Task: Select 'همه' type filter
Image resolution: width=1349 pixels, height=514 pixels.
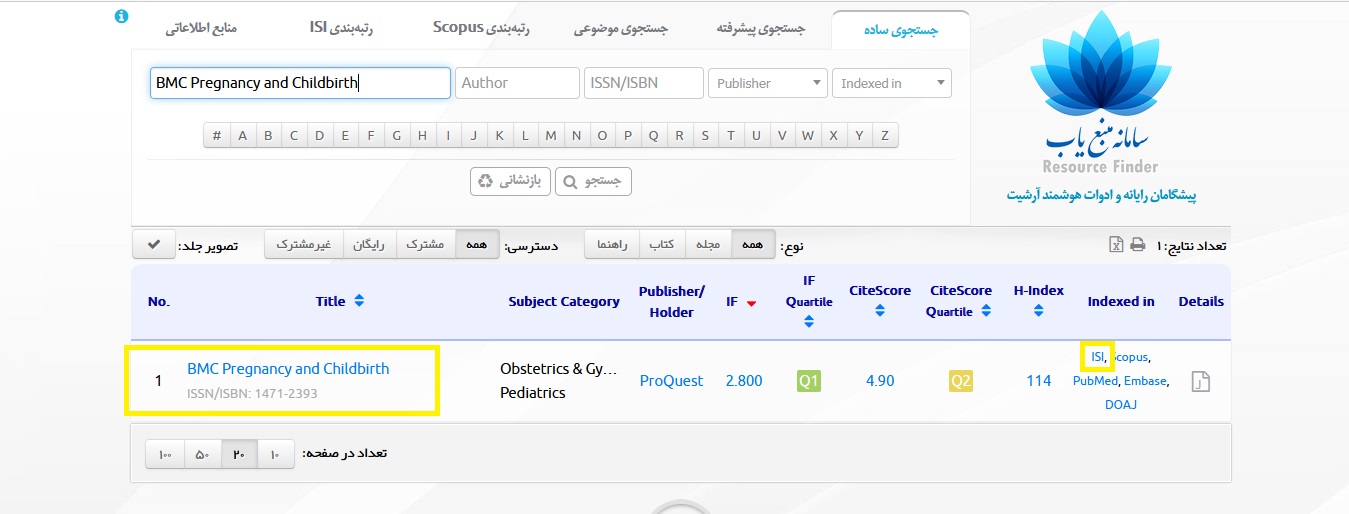Action: (x=753, y=245)
